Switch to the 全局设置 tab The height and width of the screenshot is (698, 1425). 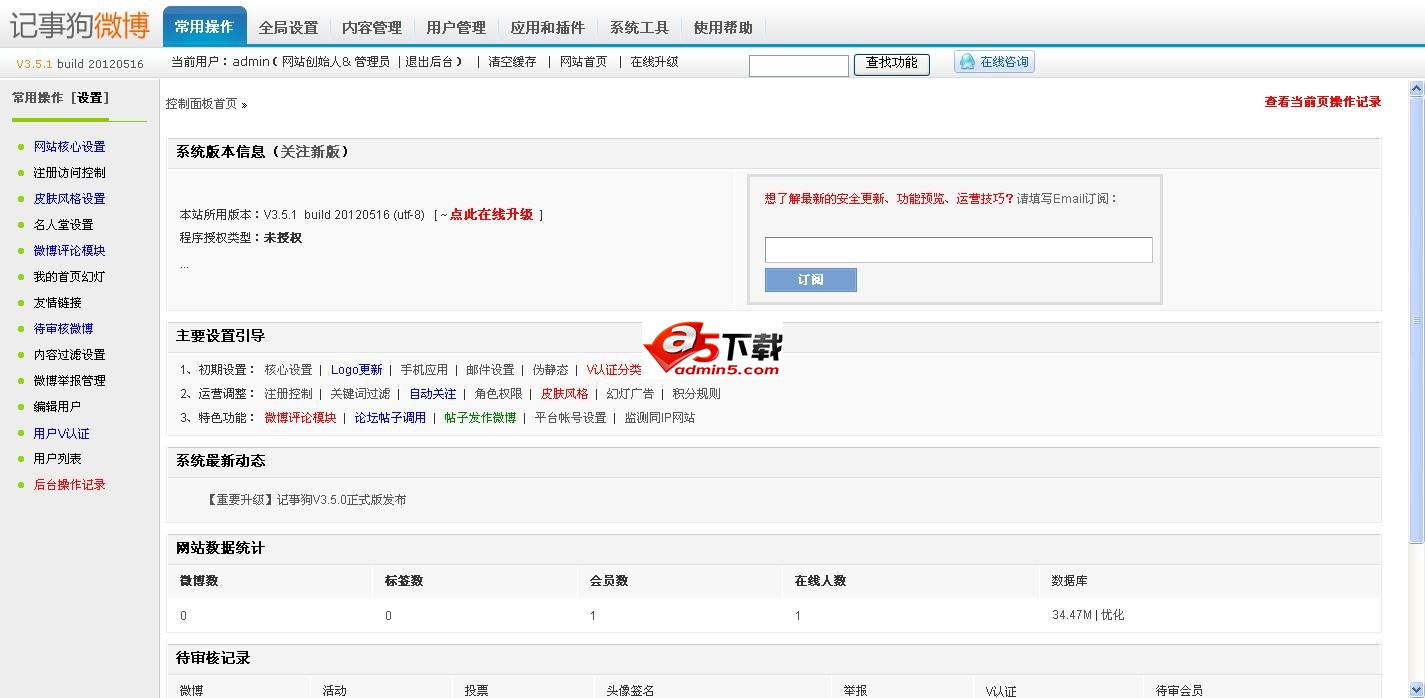click(x=289, y=28)
